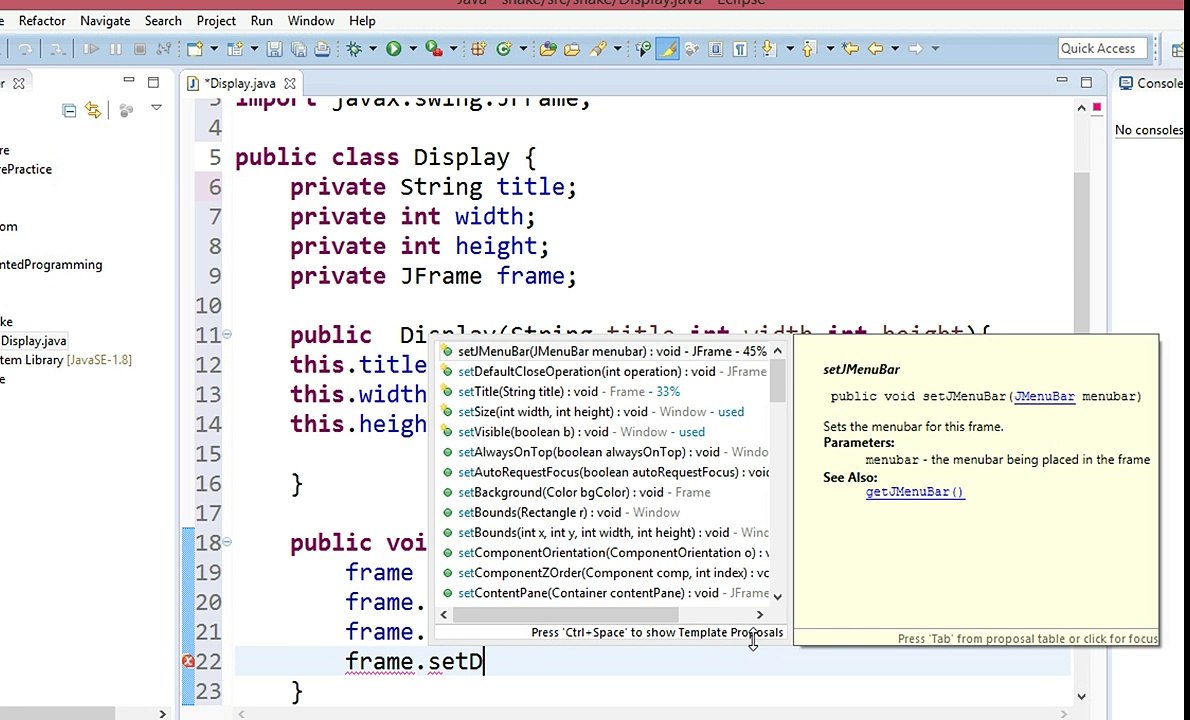Screen dimensions: 1190x720
Task: Toggle Link with Editor in Package Explorer
Action: click(93, 110)
